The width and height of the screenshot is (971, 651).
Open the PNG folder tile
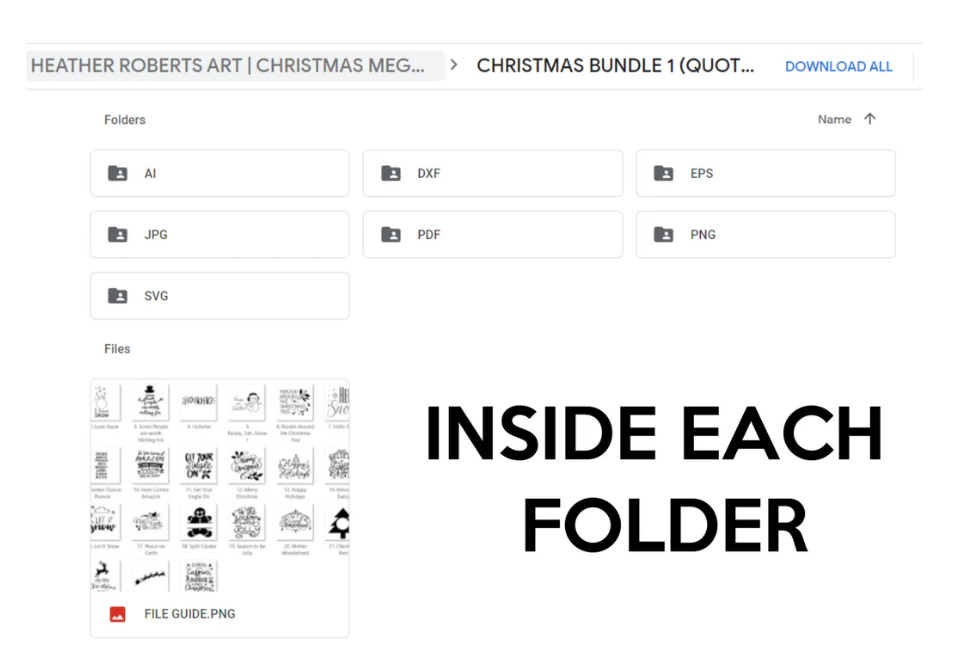click(765, 235)
